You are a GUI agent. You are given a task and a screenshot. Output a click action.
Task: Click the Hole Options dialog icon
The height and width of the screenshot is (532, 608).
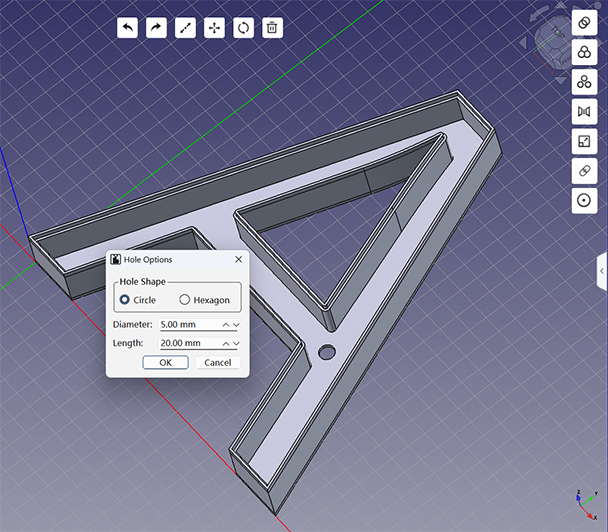click(x=116, y=259)
